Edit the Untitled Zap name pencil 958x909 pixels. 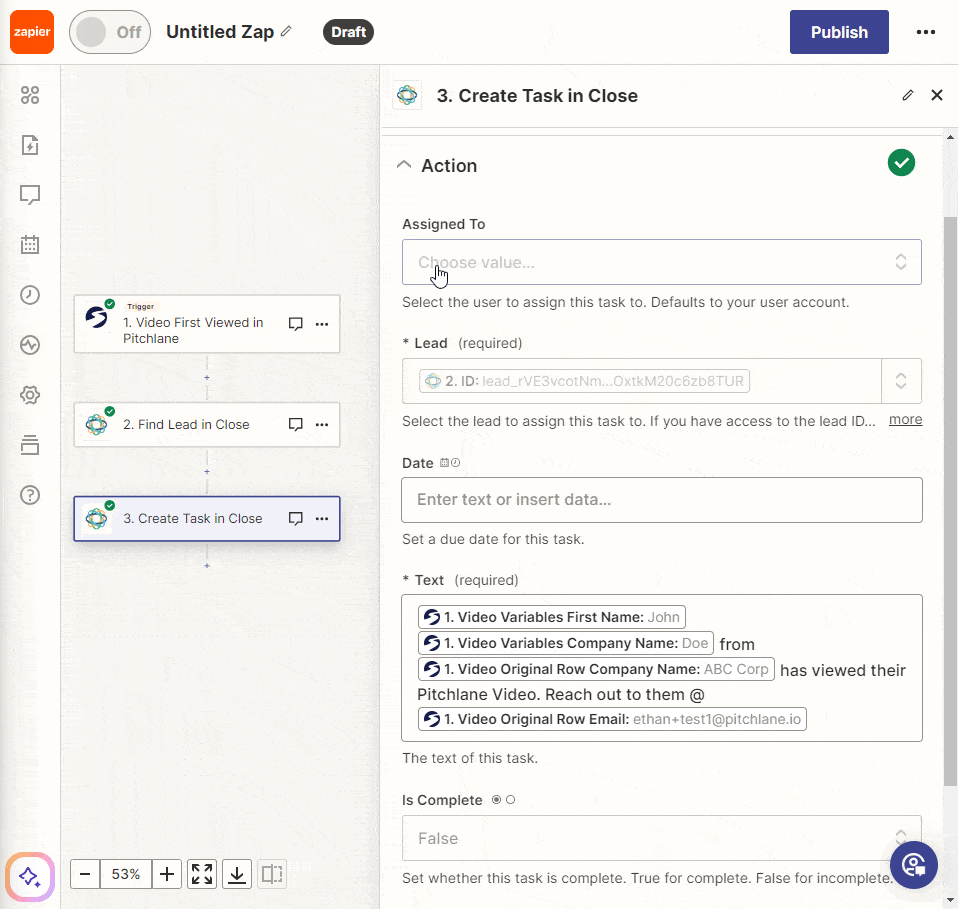(x=286, y=31)
